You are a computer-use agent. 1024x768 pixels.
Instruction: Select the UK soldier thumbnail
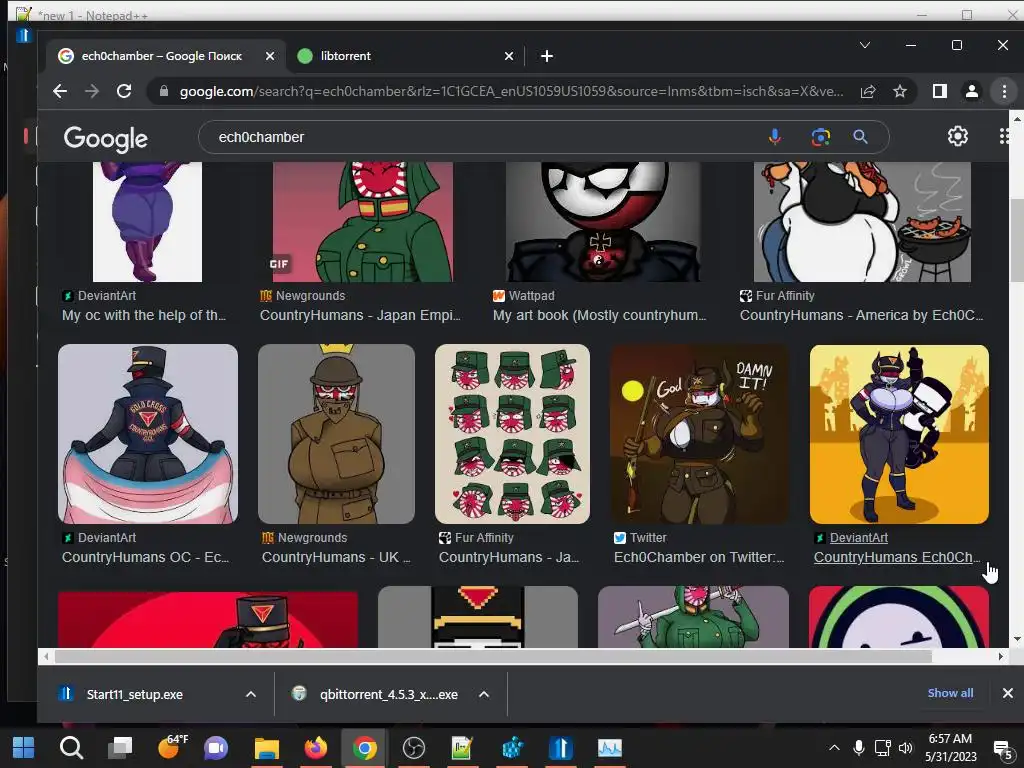pos(336,434)
